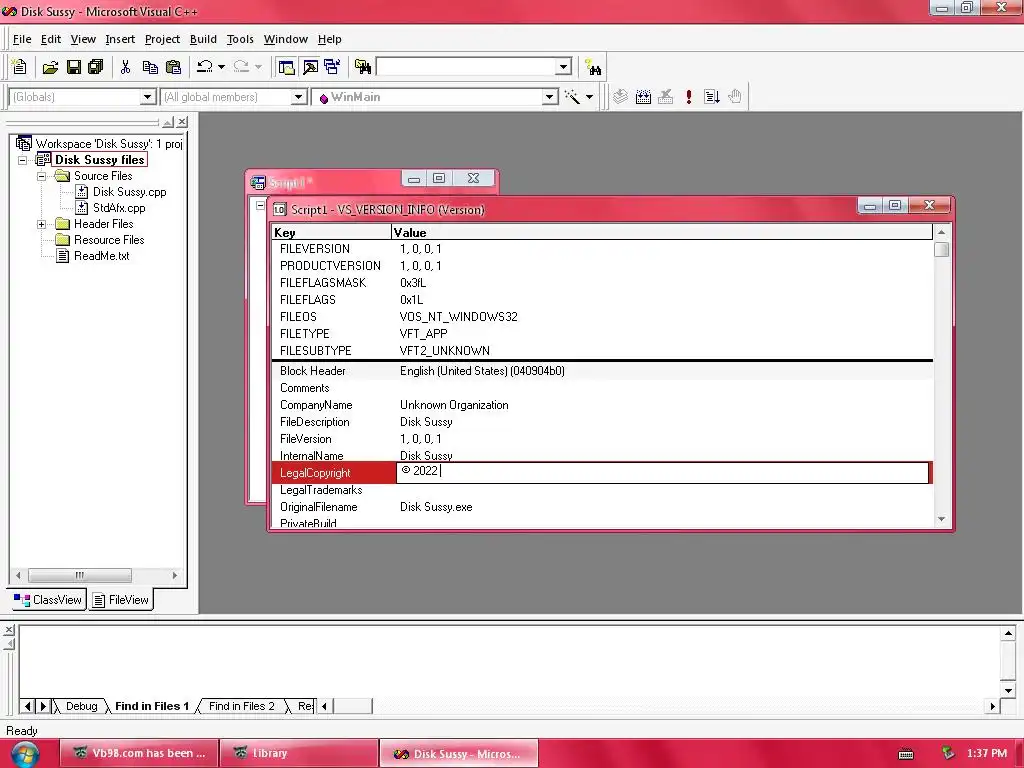This screenshot has width=1024, height=768.
Task: Click the Open file icon
Action: pos(50,67)
